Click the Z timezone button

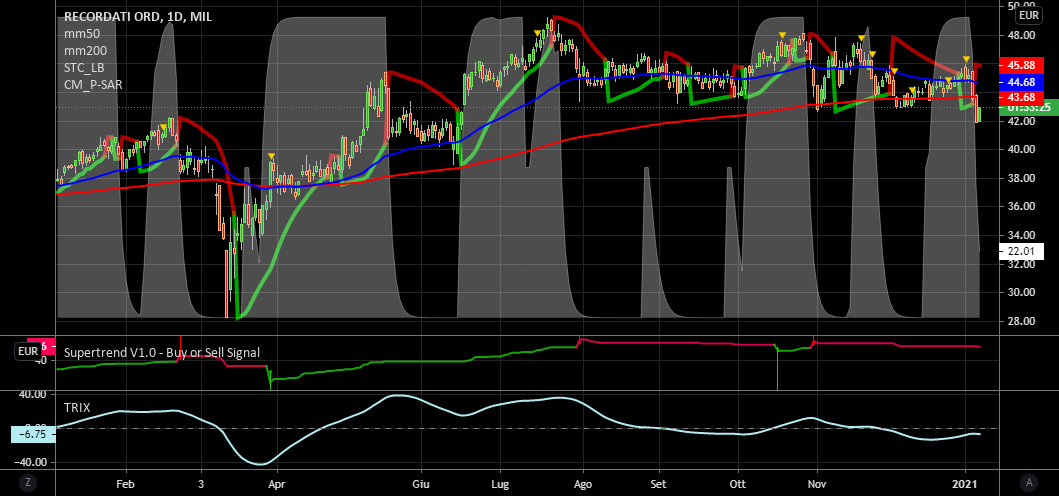tap(28, 482)
